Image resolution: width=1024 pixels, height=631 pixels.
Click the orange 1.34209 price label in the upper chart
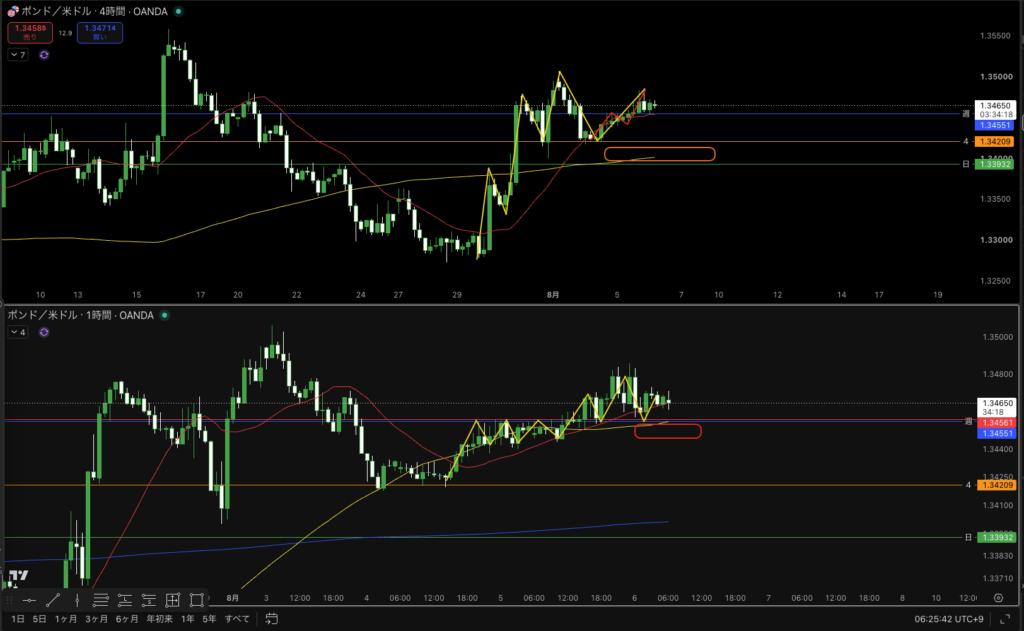pos(995,141)
